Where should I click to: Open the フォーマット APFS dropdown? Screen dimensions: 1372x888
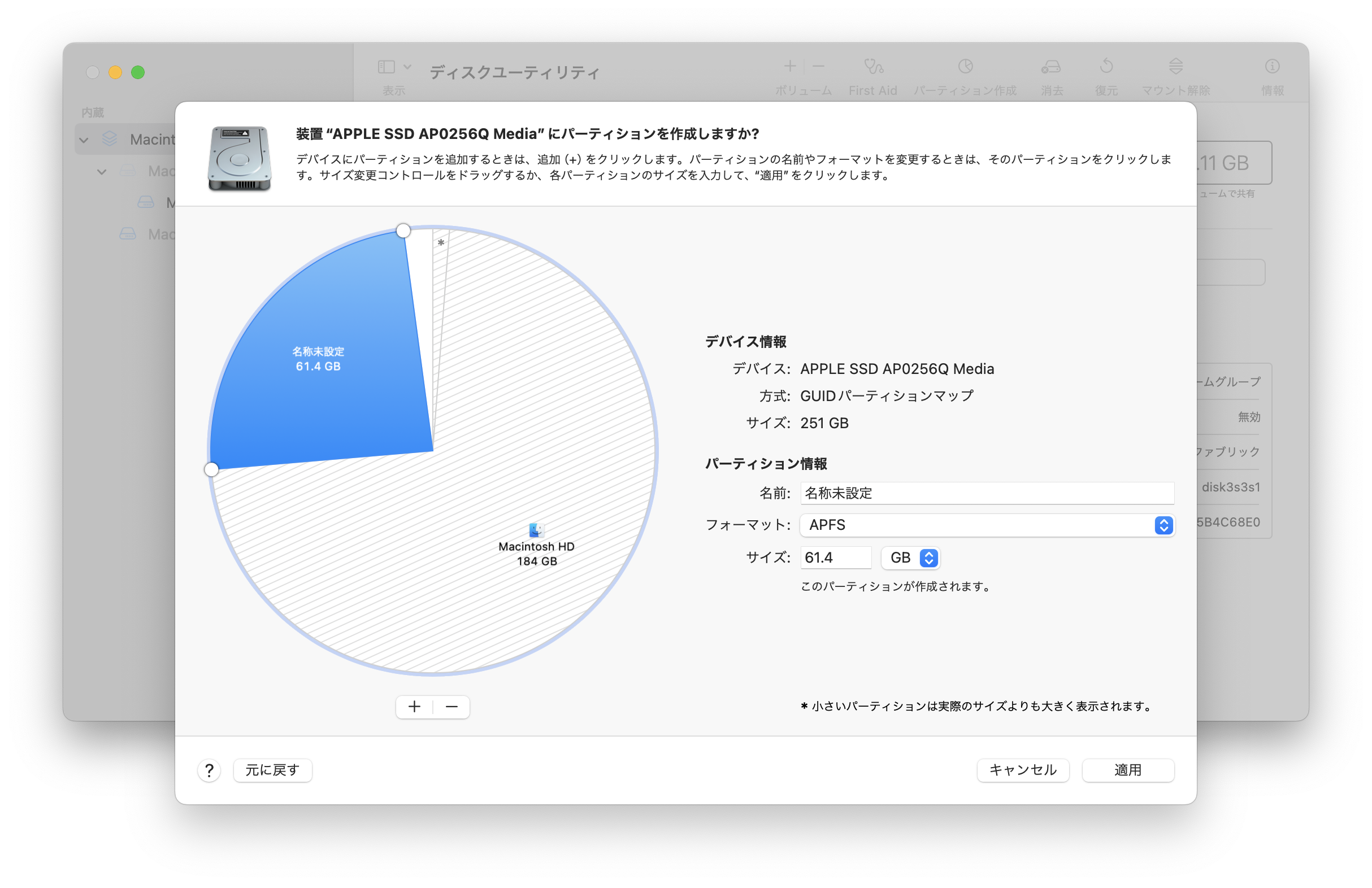coord(987,525)
